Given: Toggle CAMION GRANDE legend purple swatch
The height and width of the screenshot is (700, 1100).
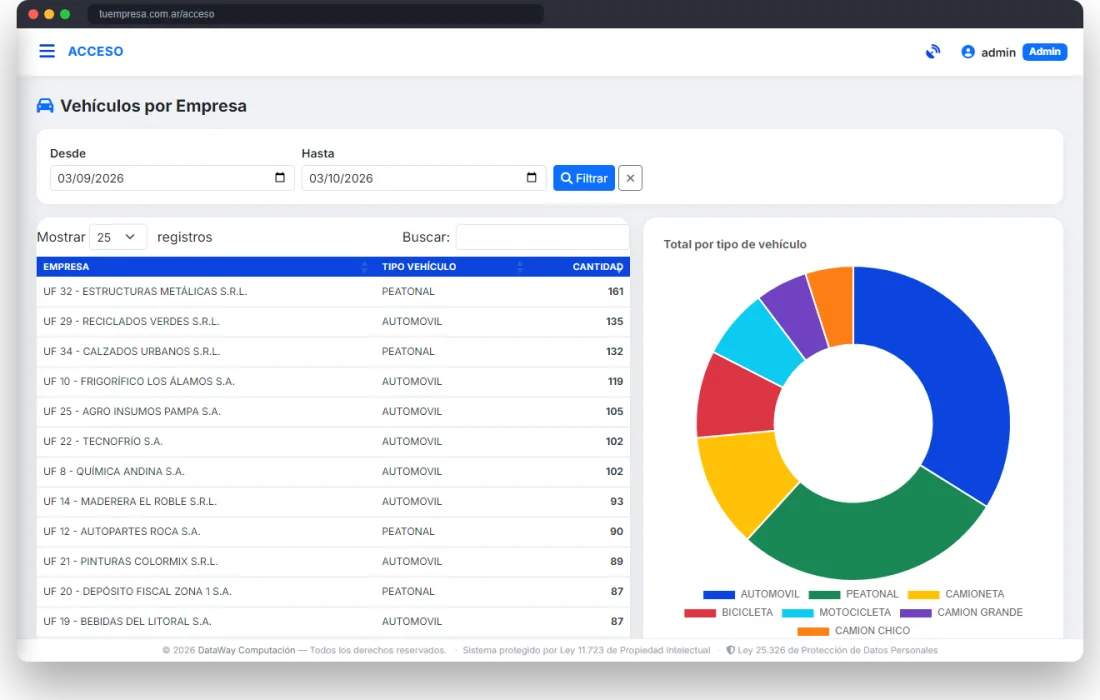Looking at the screenshot, I should coord(915,613).
